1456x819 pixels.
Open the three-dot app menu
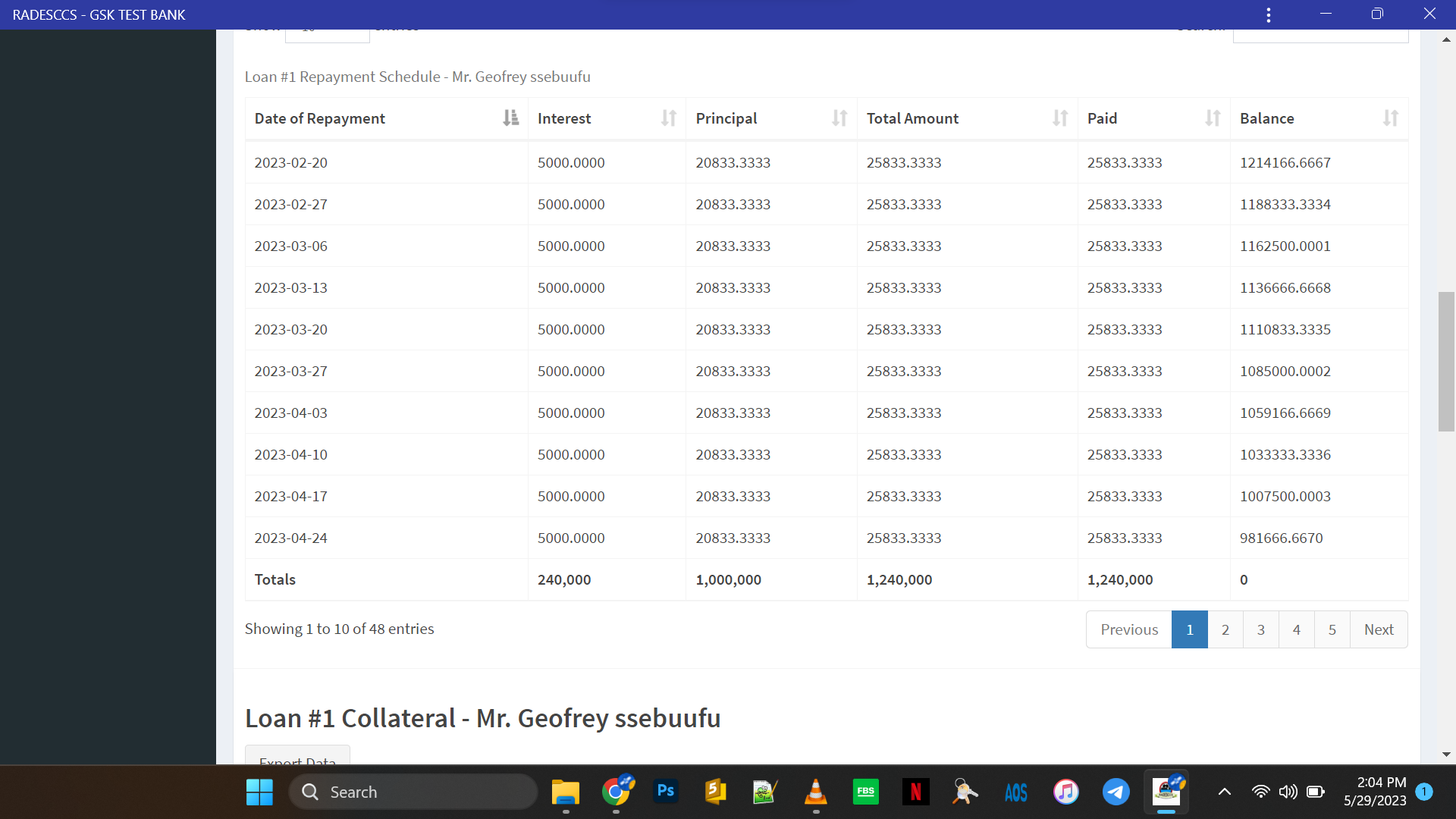tap(1268, 14)
